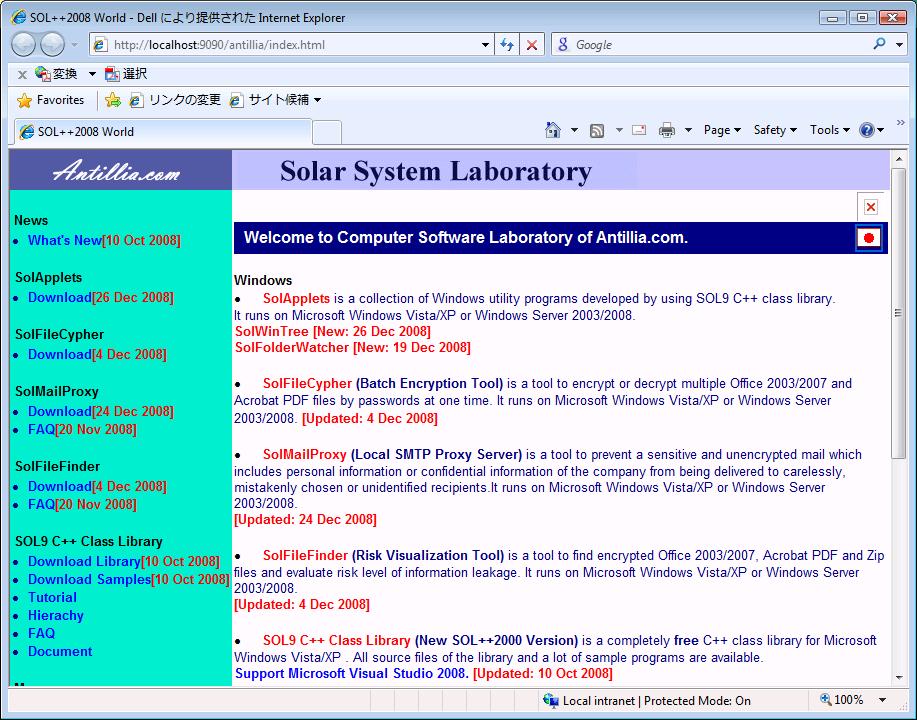This screenshot has width=917, height=720.
Task: Expand the feeds dropdown arrow
Action: 619,130
